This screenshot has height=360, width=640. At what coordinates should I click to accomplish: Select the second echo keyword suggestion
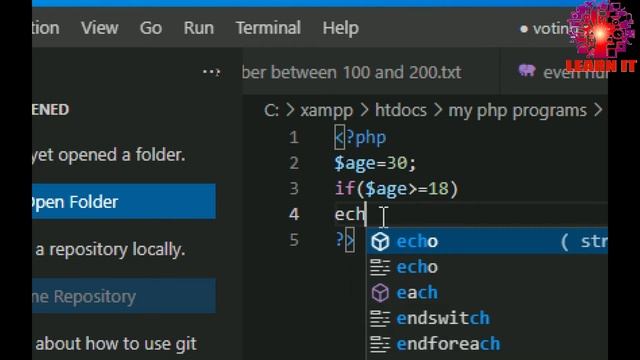coord(487,267)
